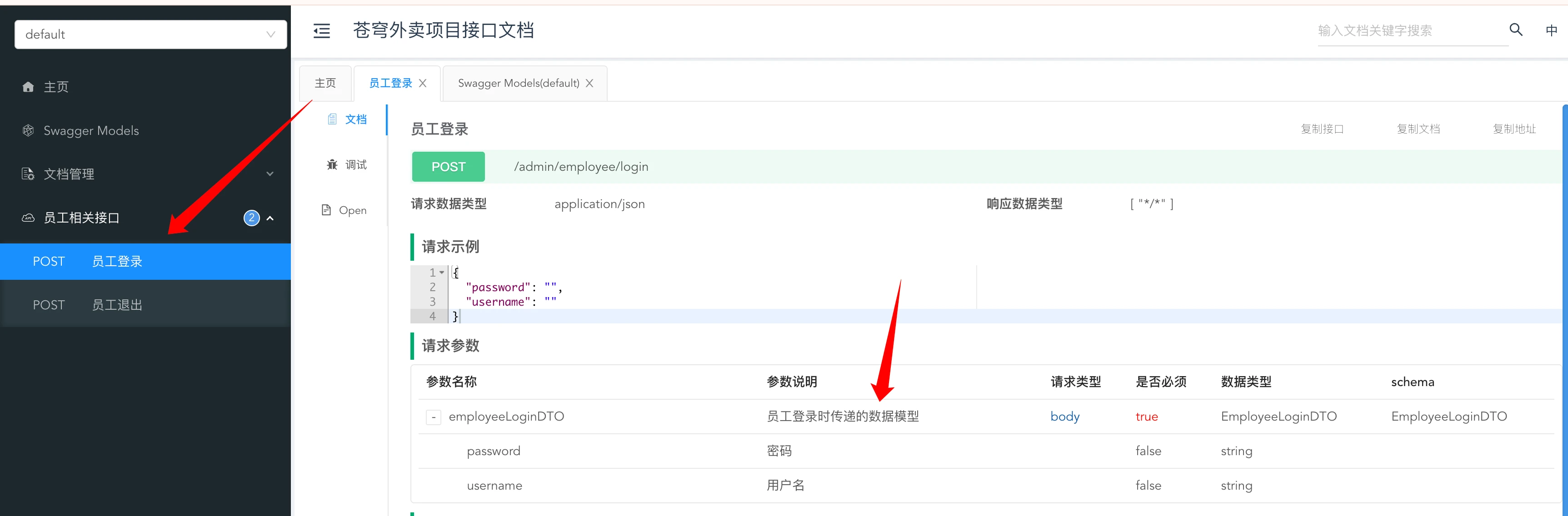This screenshot has width=1568, height=516.
Task: Switch to the 主页 tab
Action: [x=325, y=83]
